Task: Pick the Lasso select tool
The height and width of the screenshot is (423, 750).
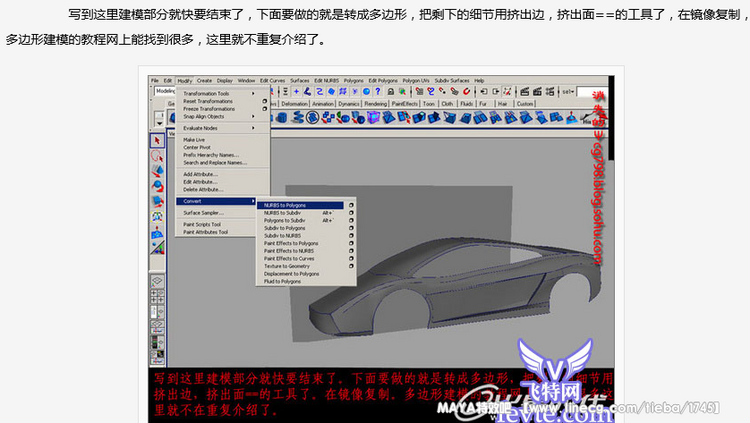Action: 157,155
